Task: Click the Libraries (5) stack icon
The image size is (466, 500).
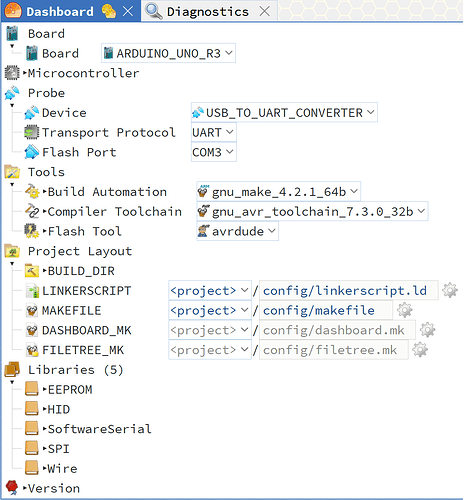Action: [12, 370]
